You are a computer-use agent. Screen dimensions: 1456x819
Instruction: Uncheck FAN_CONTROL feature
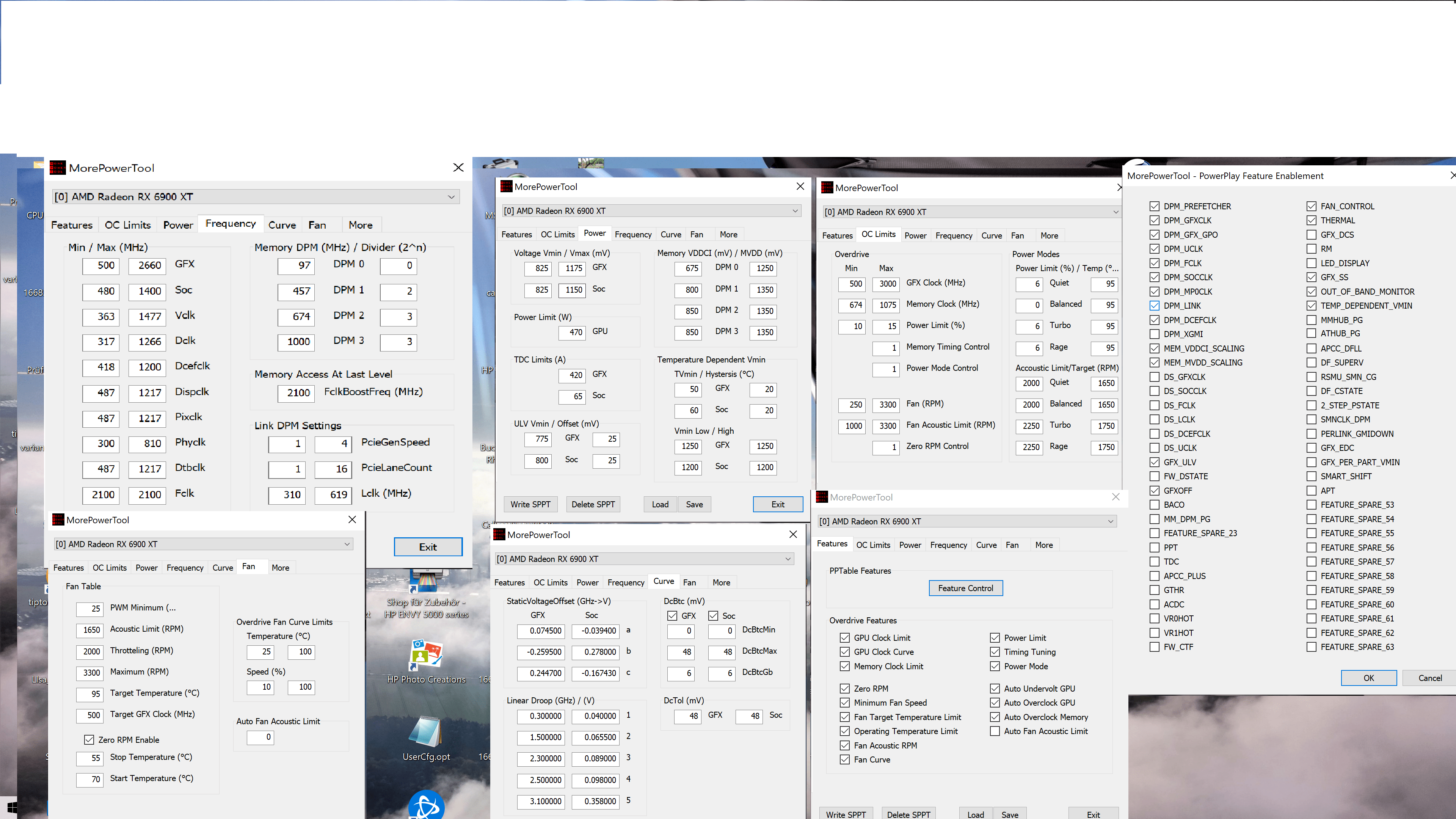click(x=1312, y=206)
